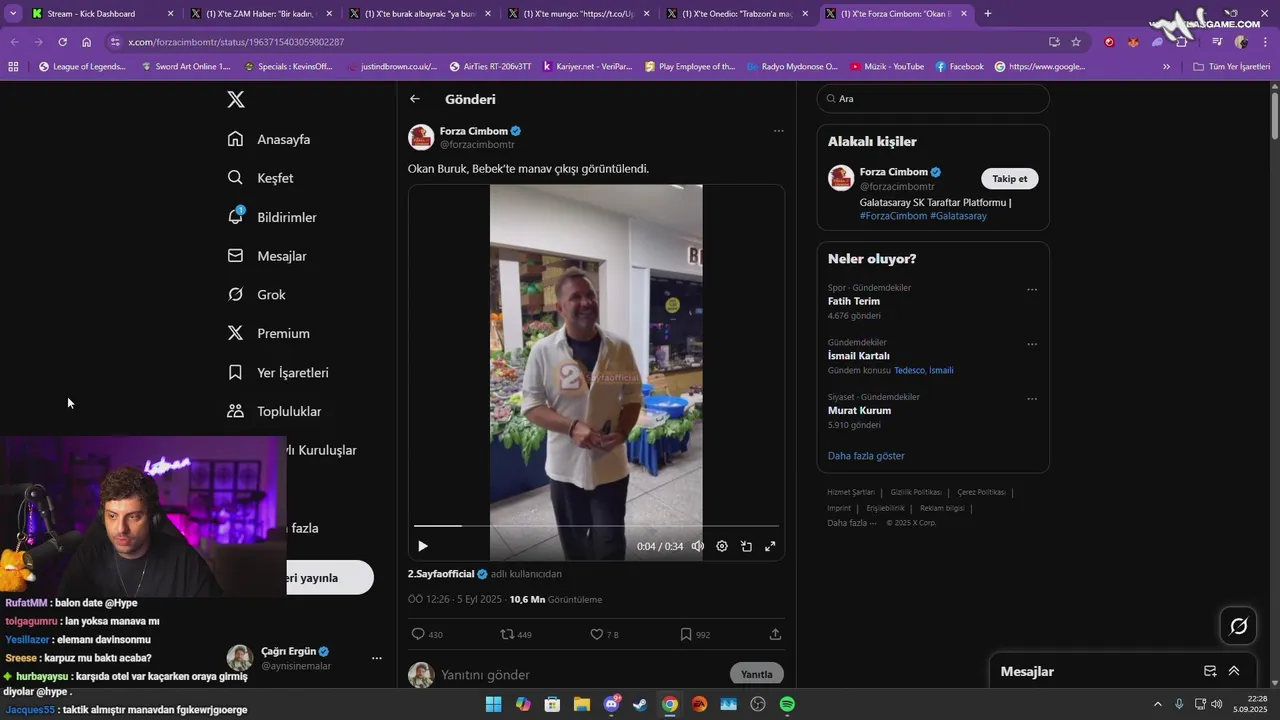Viewport: 1280px width, 720px height.
Task: Switch to X'te ZAM Haber tab
Action: tap(261, 14)
